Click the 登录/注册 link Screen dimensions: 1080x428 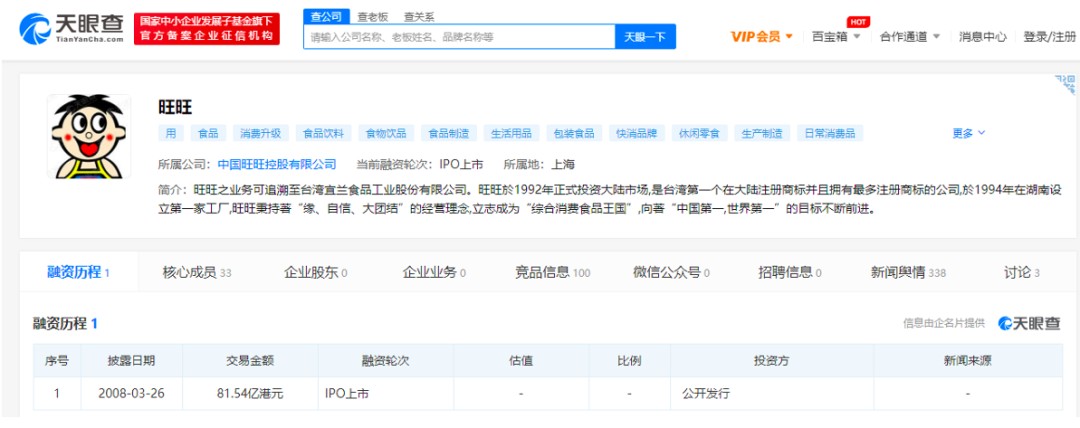[1049, 37]
